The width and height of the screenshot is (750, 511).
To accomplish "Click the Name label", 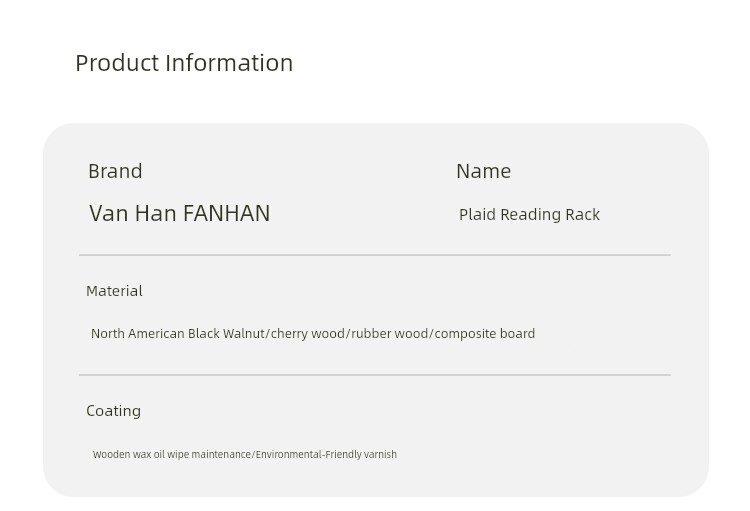I will (484, 171).
